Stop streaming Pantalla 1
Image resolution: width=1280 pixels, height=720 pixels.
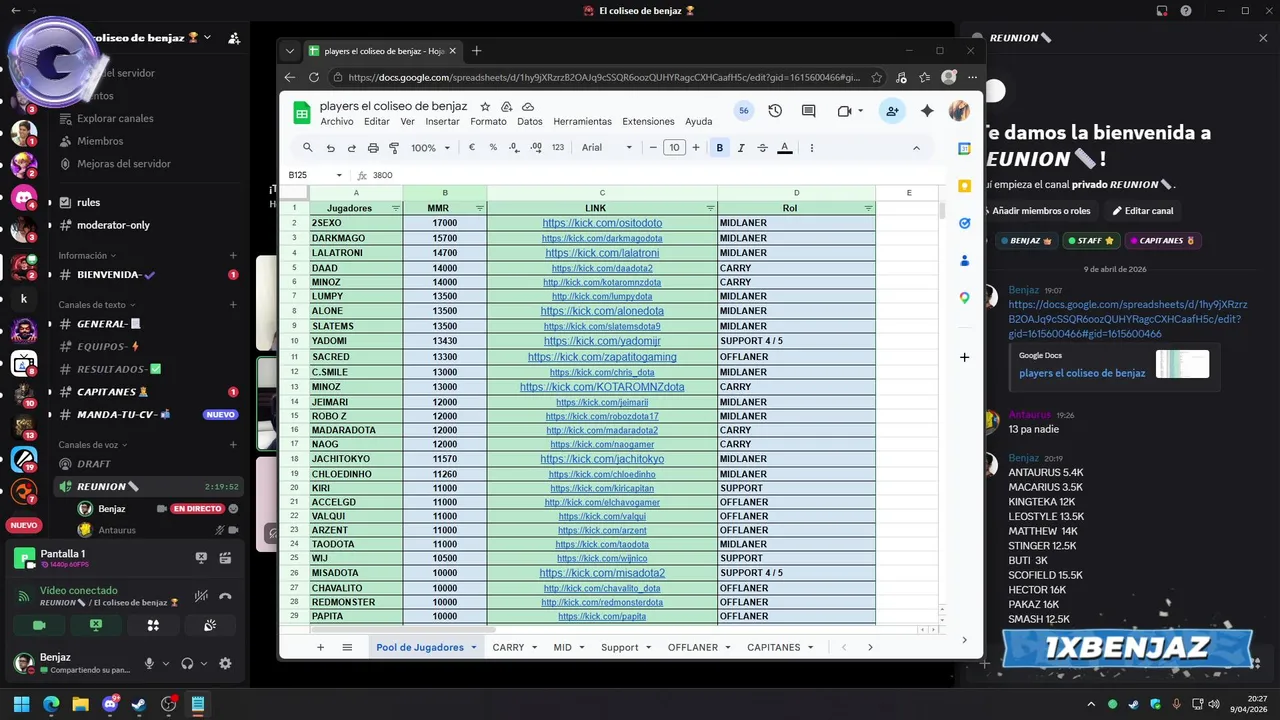(x=201, y=558)
